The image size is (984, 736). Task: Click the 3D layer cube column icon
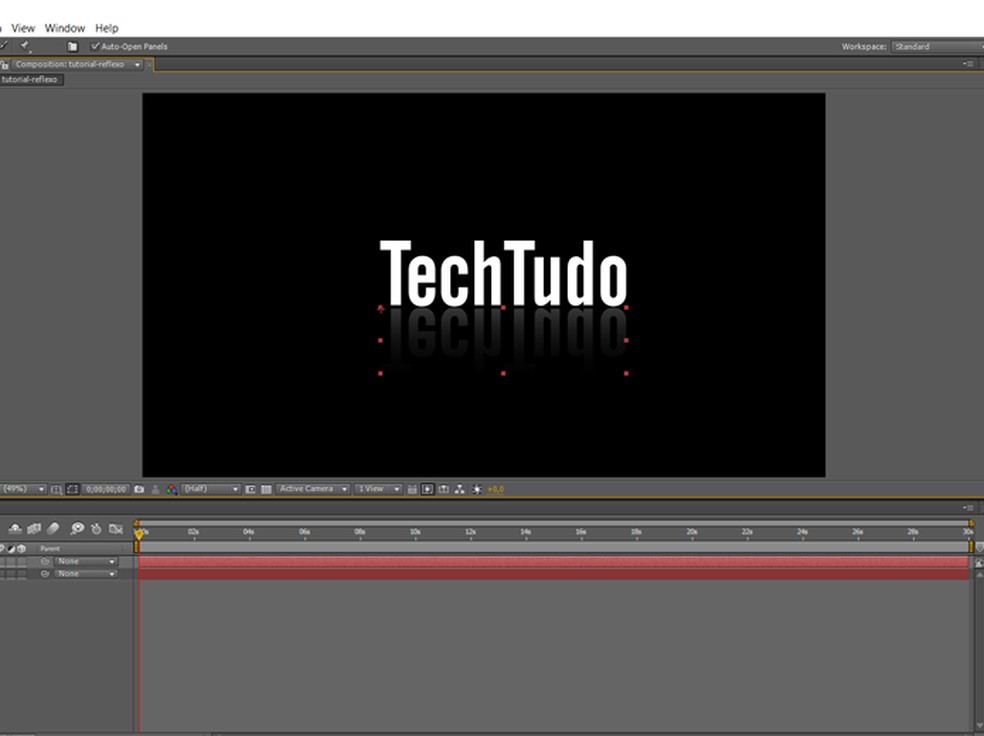(21, 548)
